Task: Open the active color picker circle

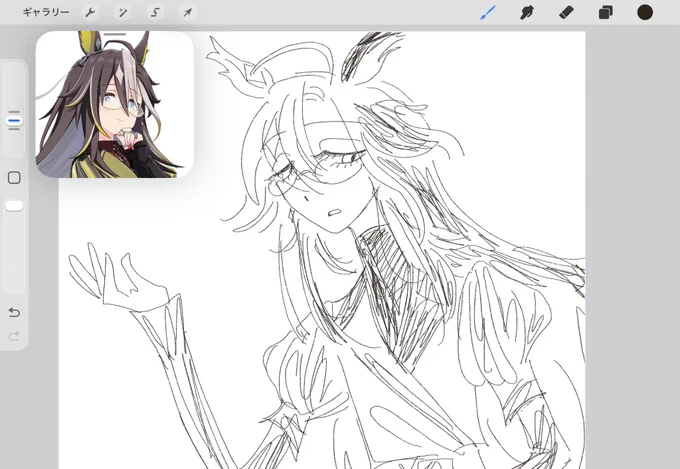Action: (x=645, y=12)
